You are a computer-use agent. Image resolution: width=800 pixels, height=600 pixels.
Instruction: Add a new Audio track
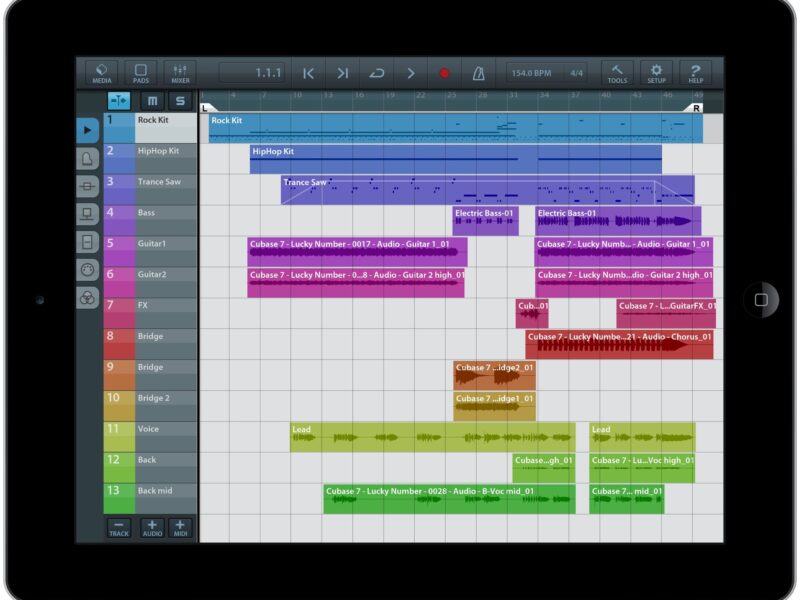152,528
